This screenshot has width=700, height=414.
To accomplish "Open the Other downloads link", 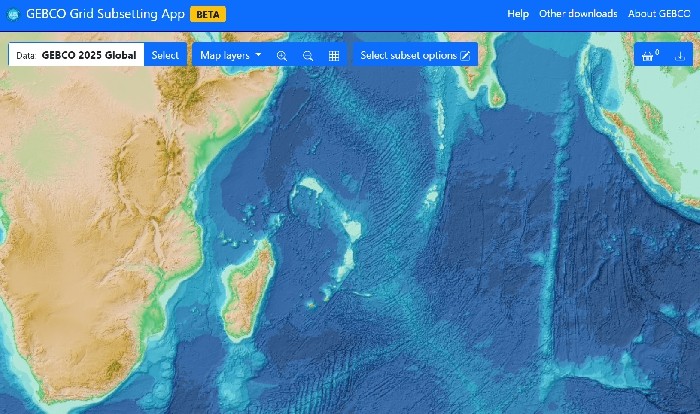I will pos(578,14).
